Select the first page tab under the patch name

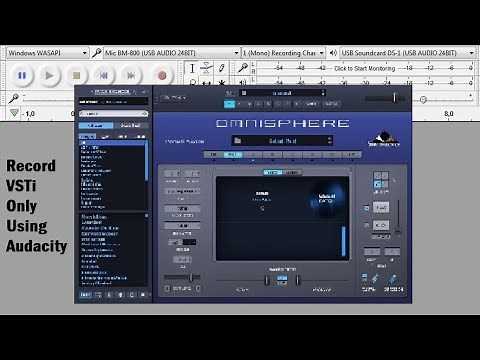tap(214, 155)
